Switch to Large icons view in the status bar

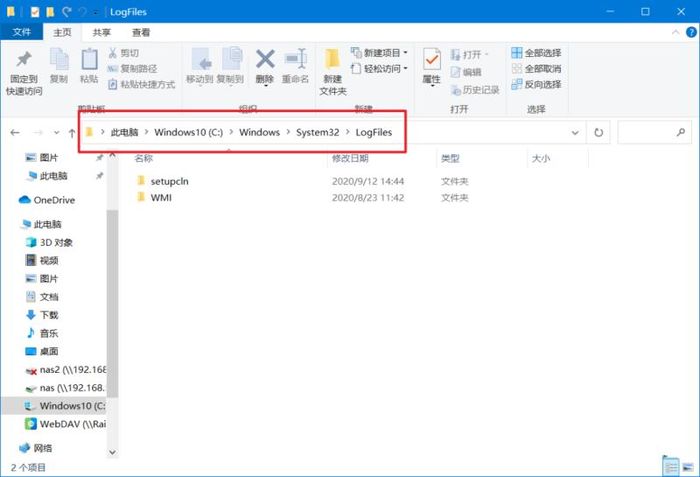[x=688, y=467]
